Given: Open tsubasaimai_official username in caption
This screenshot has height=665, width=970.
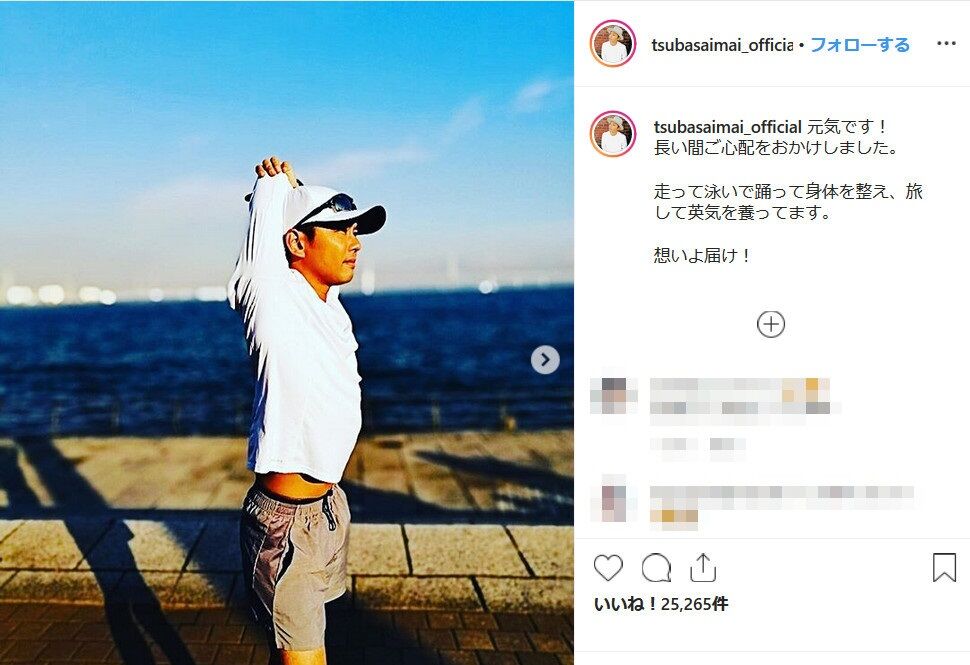Looking at the screenshot, I should (x=728, y=127).
